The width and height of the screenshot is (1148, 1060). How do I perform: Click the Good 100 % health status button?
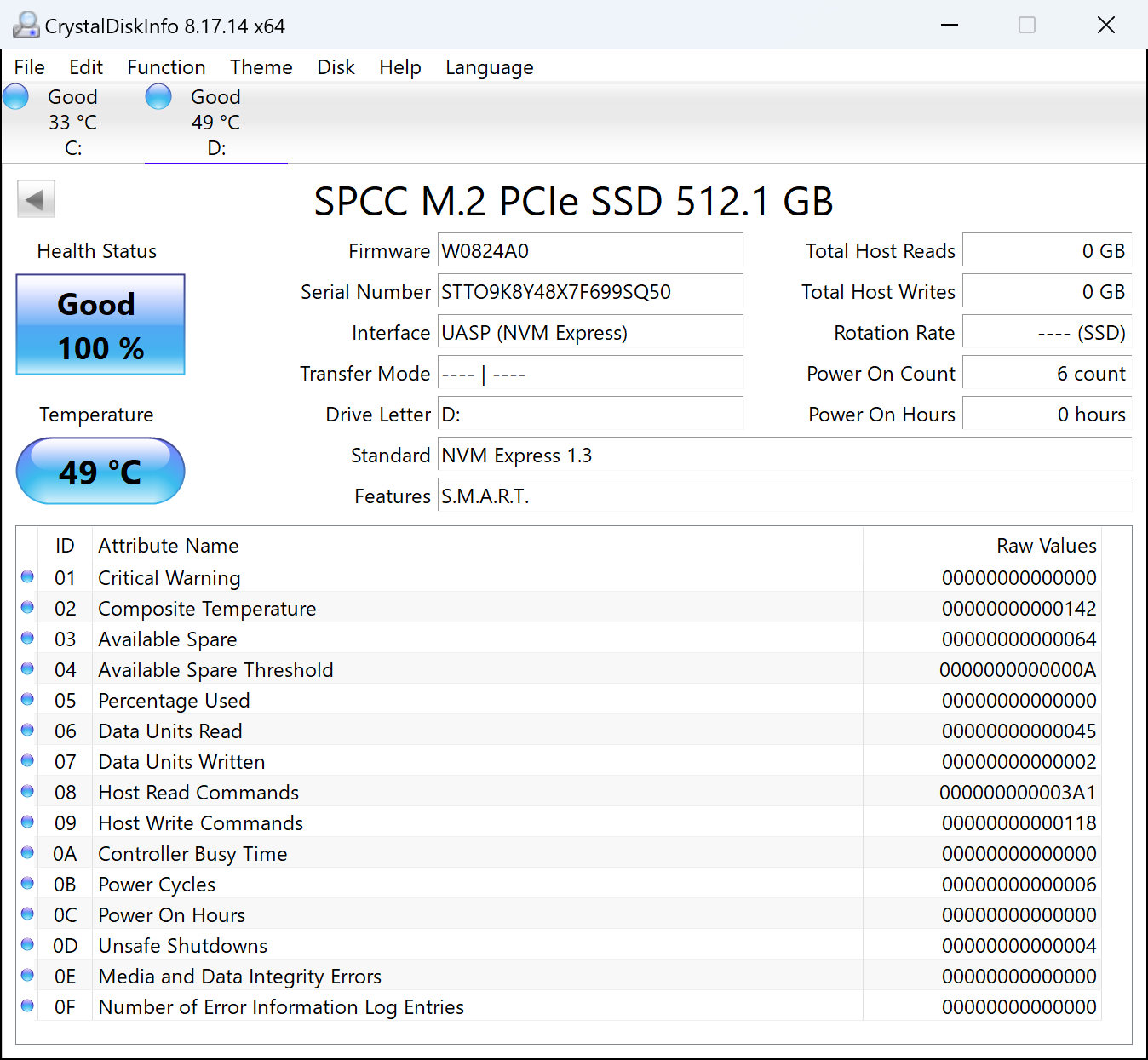point(100,324)
